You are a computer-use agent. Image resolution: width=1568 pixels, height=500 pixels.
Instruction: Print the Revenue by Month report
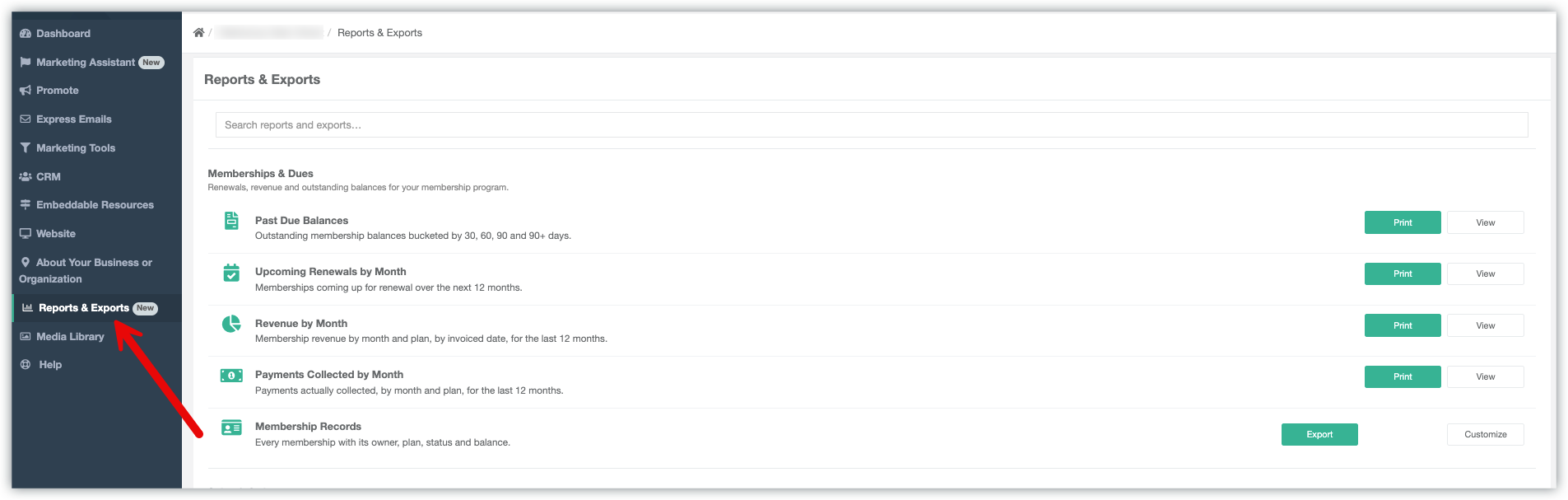tap(1403, 325)
